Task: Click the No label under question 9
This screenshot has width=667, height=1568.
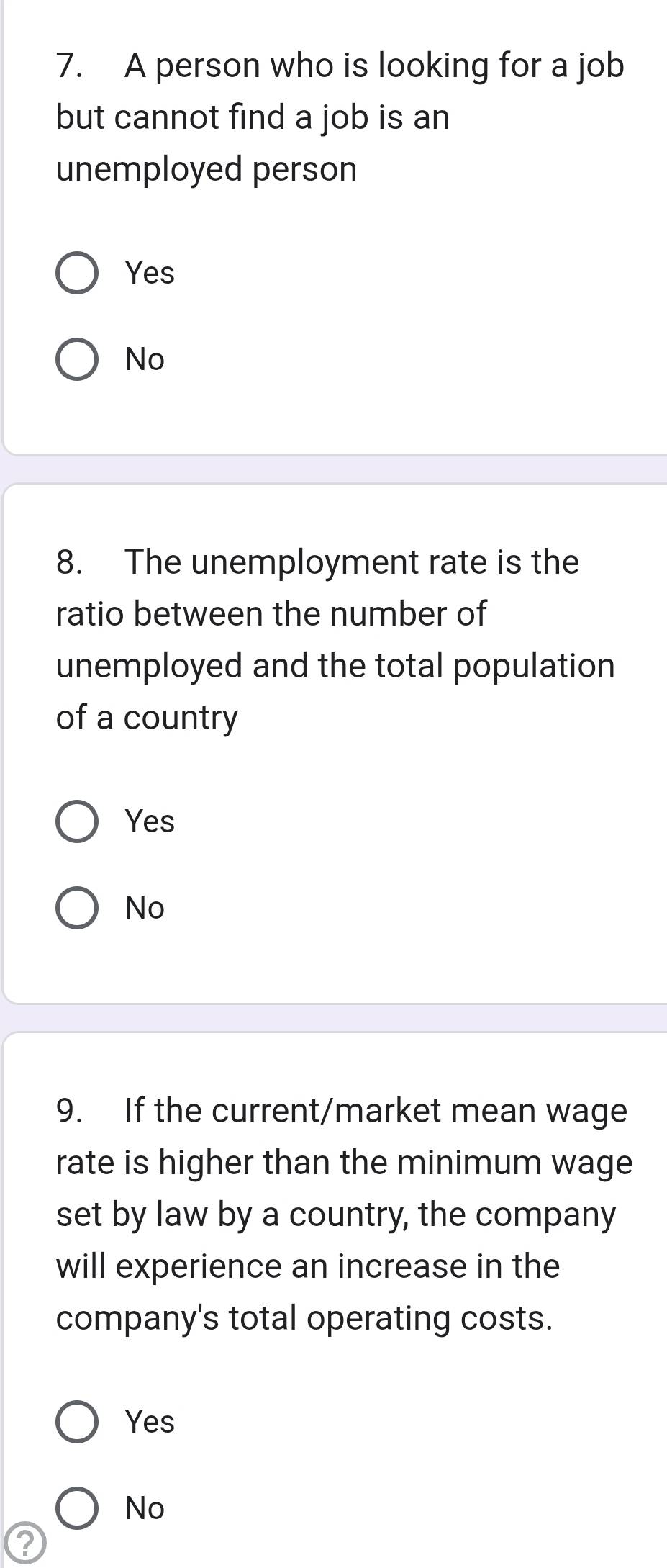Action: (145, 1508)
